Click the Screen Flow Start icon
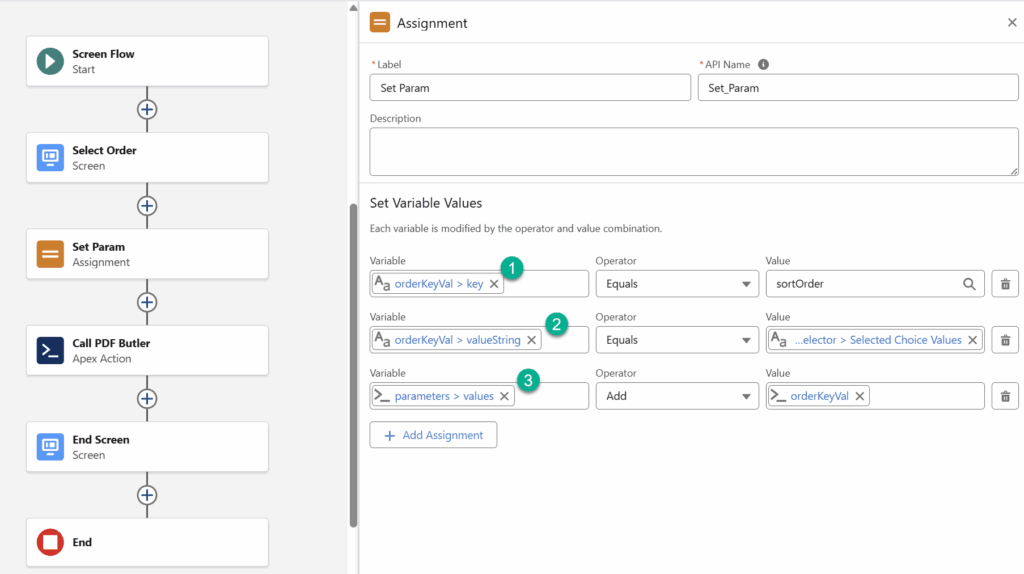The height and width of the screenshot is (574, 1024). [x=50, y=61]
